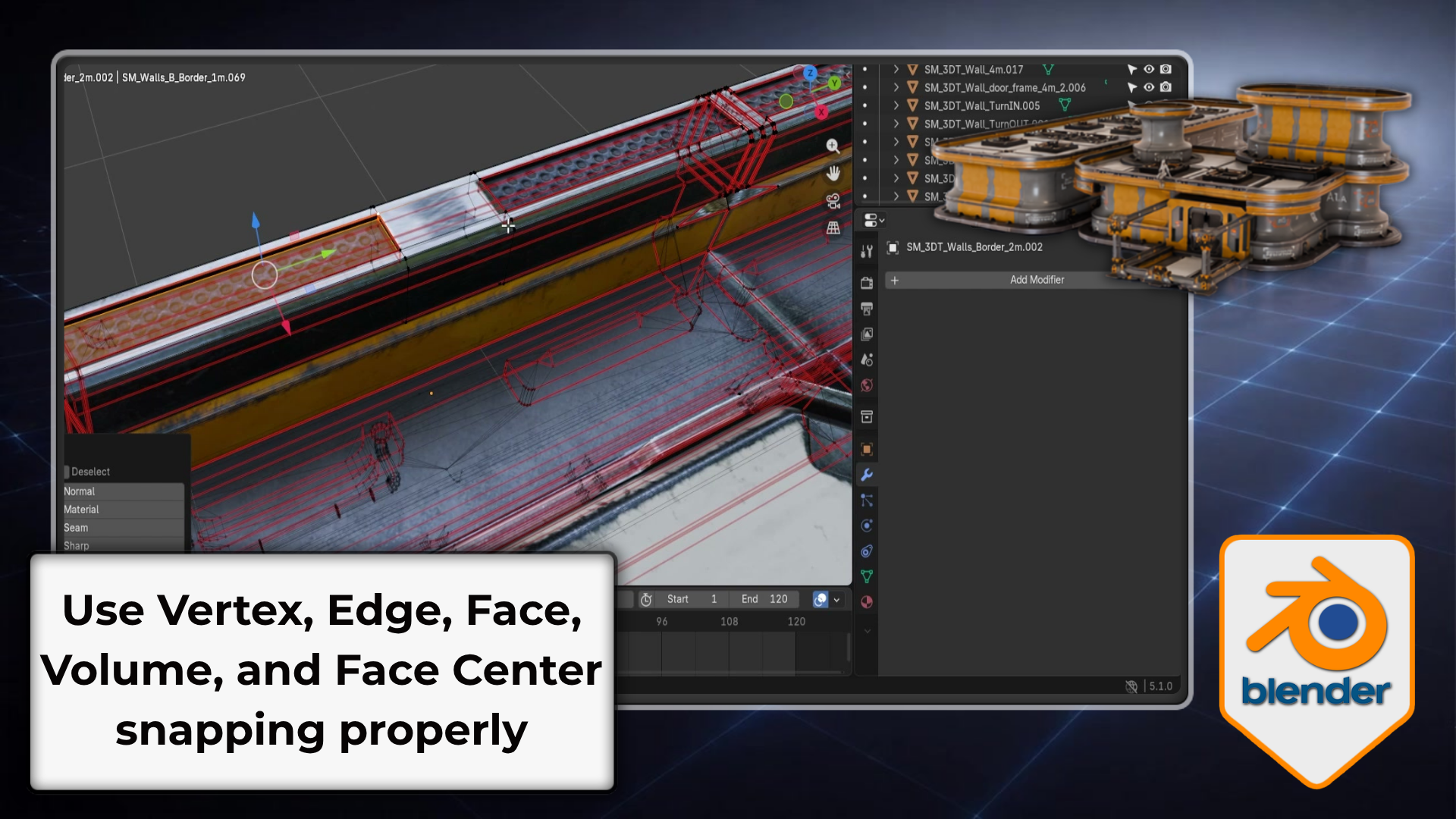Screen dimensions: 1456x819
Task: Open the Modifiers wrench tab
Action: pyautogui.click(x=867, y=475)
